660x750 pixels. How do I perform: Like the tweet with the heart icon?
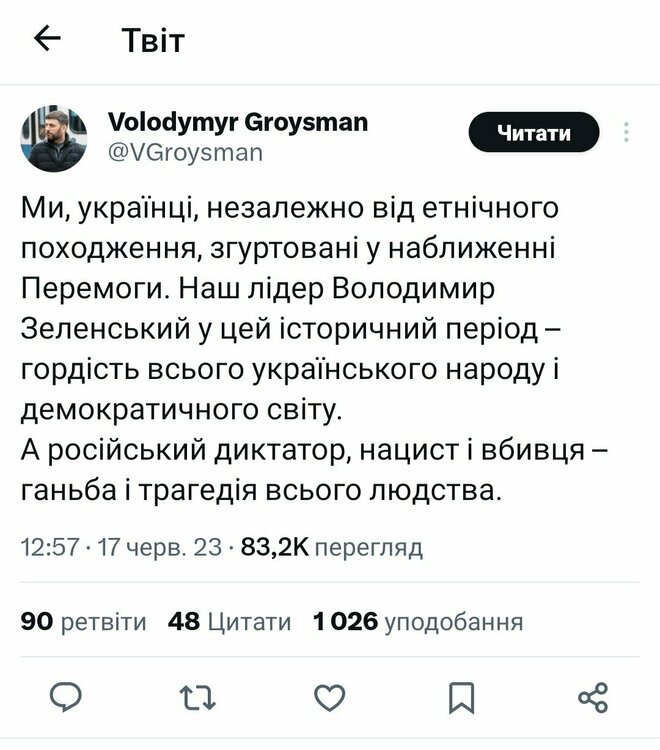click(329, 696)
